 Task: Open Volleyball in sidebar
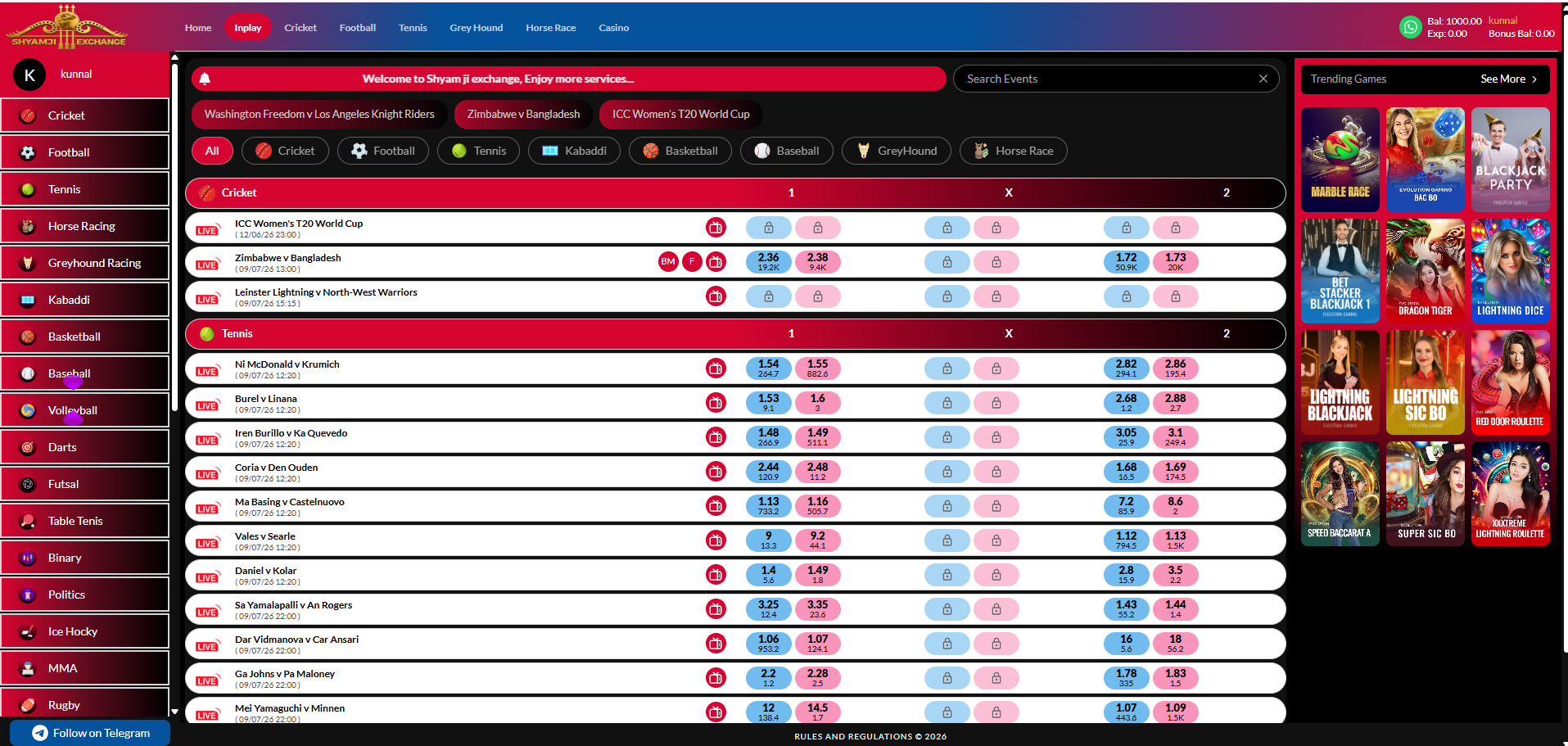[x=85, y=410]
